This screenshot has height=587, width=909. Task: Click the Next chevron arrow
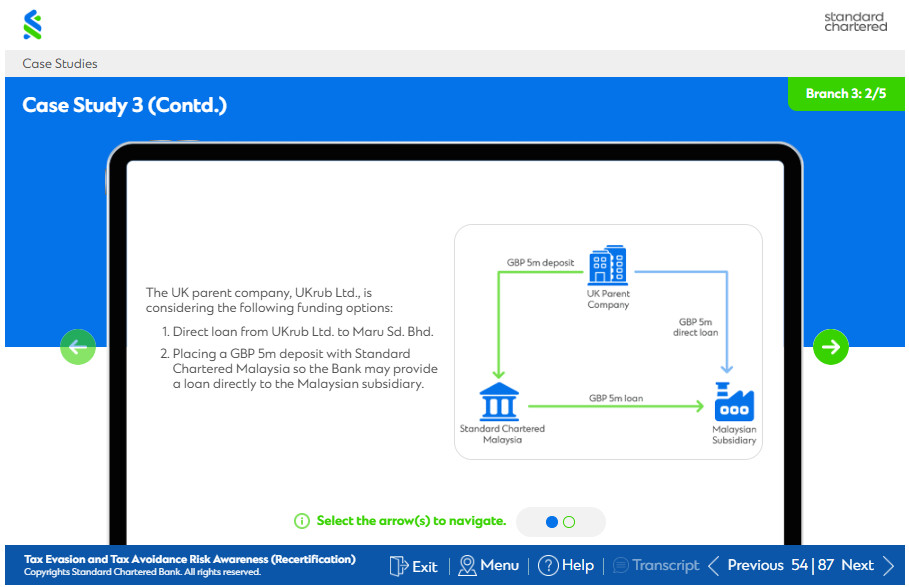(888, 566)
